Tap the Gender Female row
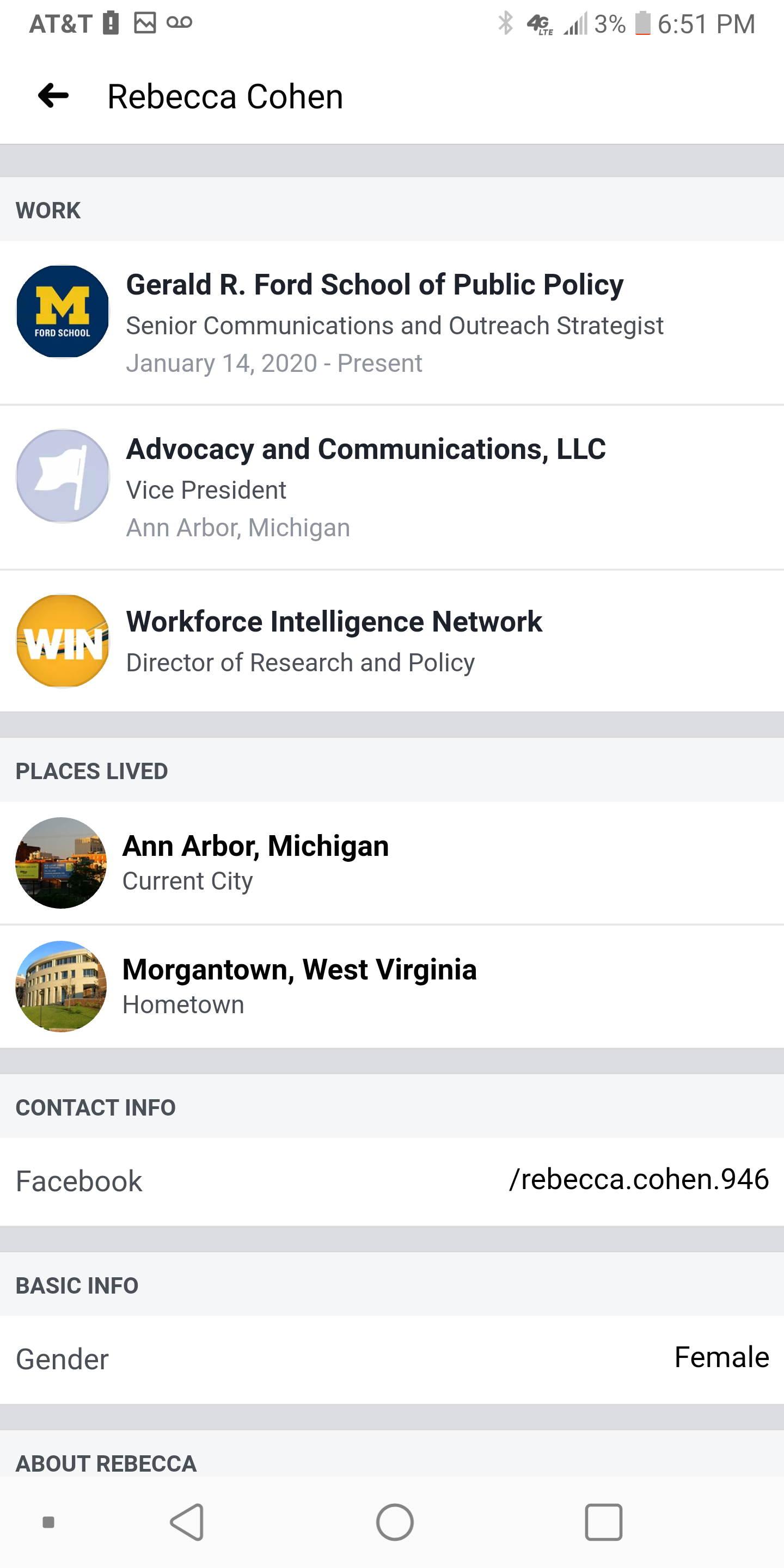The image size is (784, 1568). click(392, 1358)
